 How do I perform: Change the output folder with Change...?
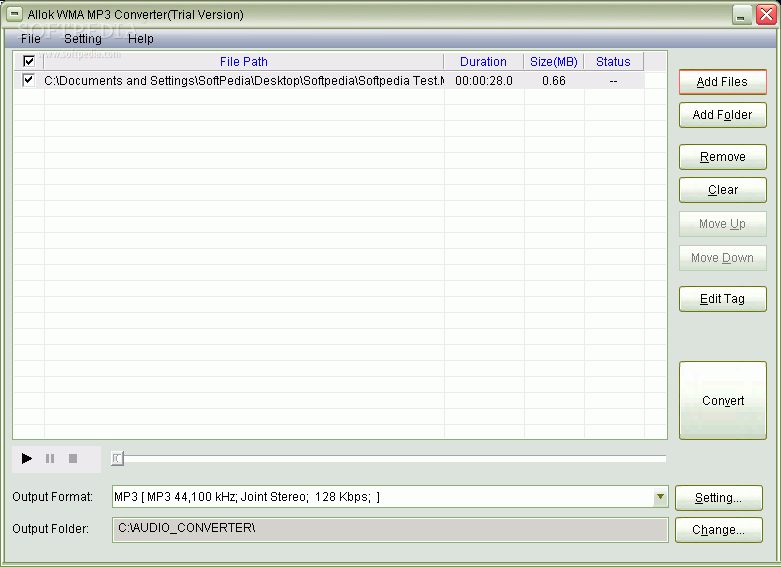pyautogui.click(x=719, y=530)
